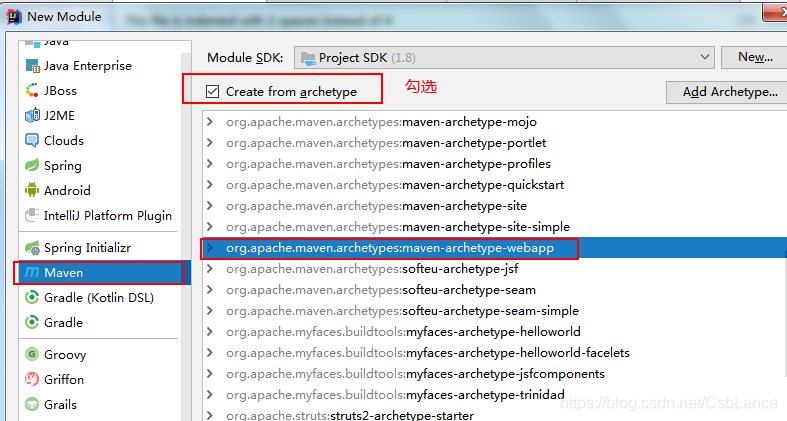Select myfaces-archetype-trinidad archetype

point(395,395)
